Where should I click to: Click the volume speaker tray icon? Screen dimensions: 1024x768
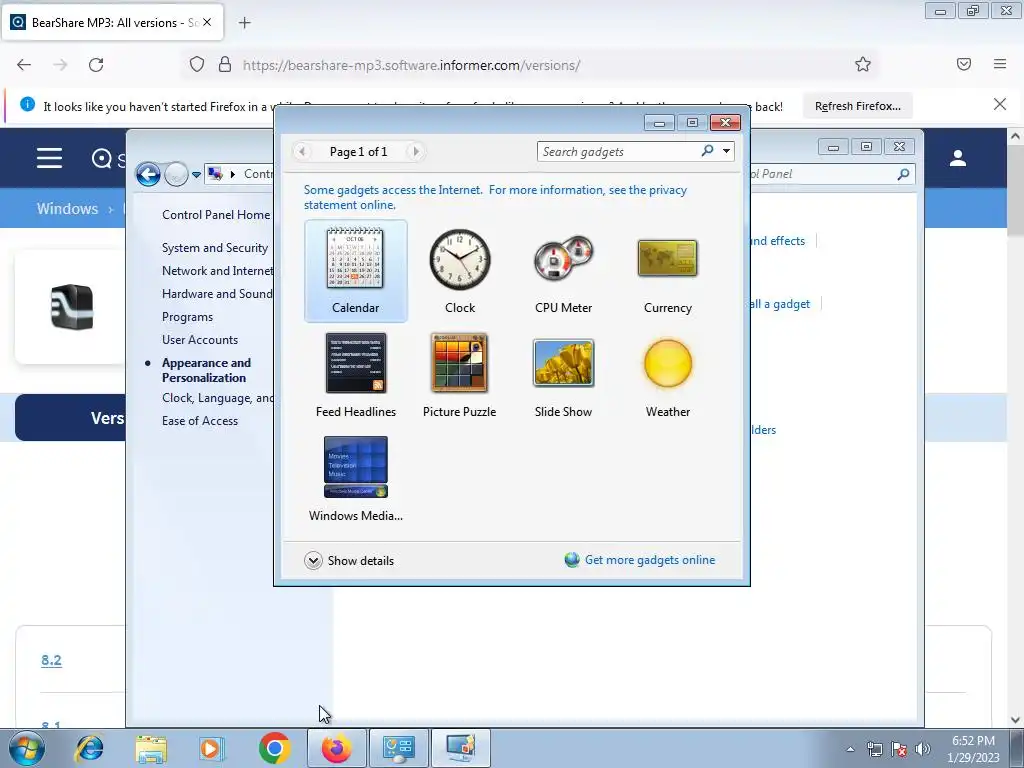pos(923,749)
